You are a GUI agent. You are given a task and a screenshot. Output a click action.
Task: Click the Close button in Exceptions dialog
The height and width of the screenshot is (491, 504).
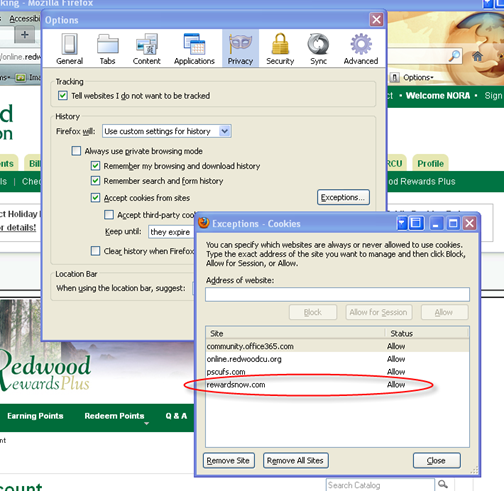(x=437, y=461)
